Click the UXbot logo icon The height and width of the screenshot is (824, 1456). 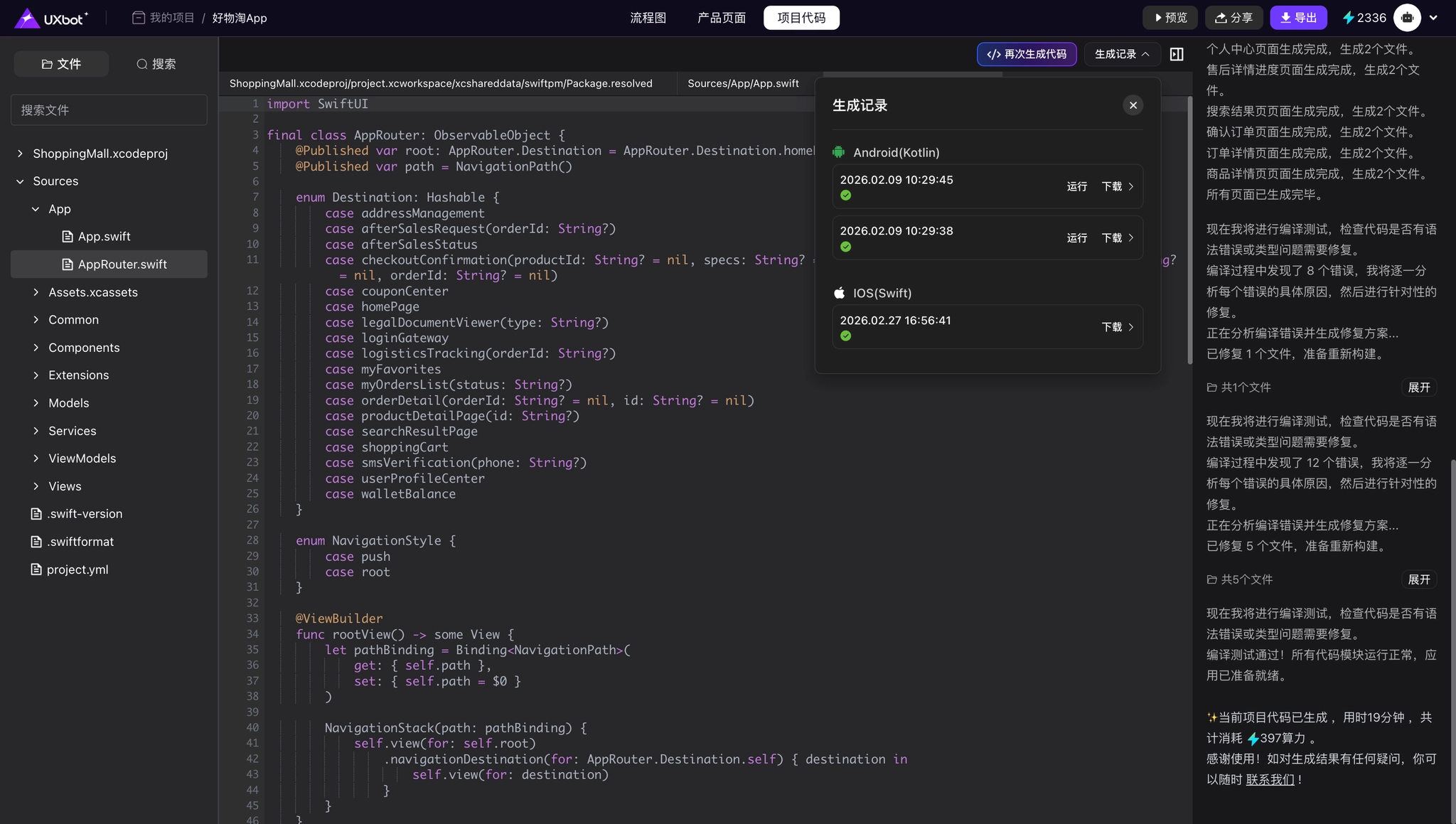(x=27, y=18)
